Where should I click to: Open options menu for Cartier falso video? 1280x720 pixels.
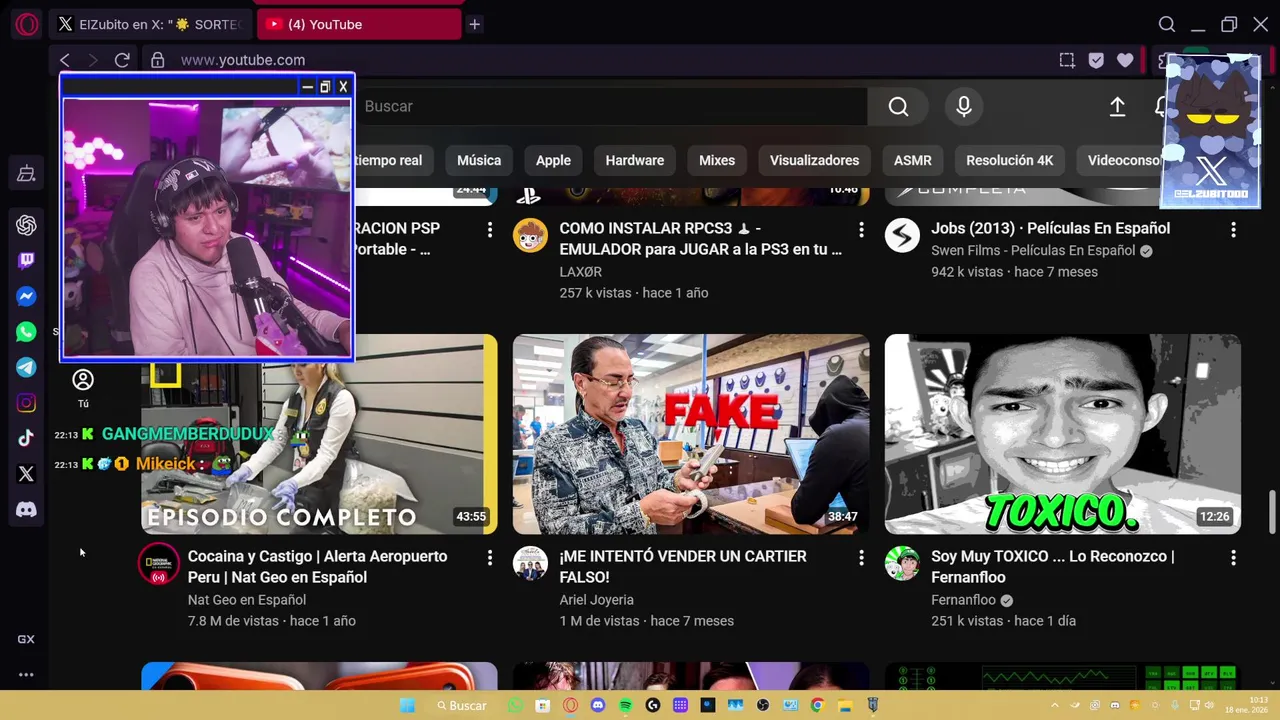(x=861, y=558)
